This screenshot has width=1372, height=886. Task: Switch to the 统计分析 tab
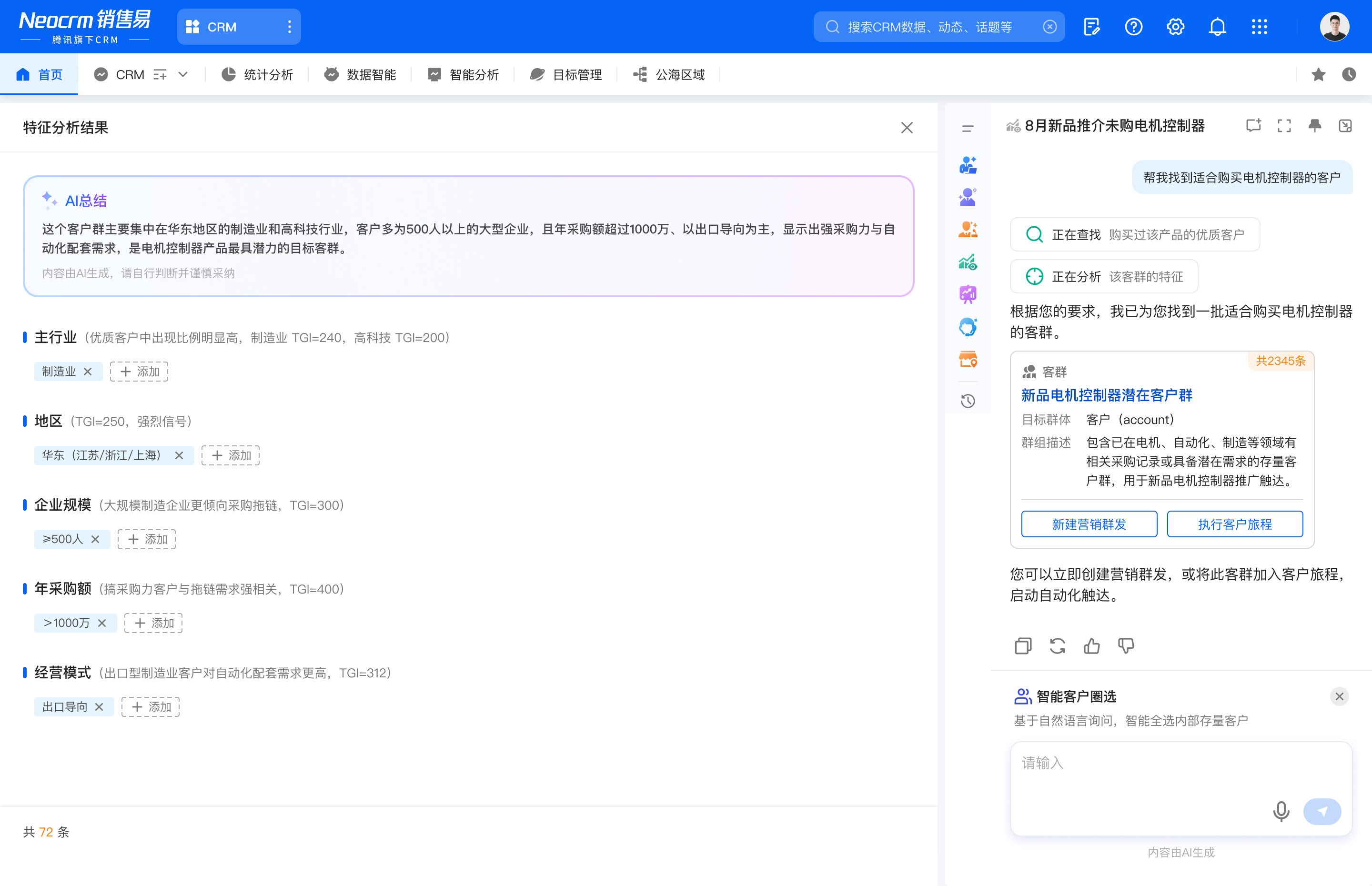click(x=258, y=74)
